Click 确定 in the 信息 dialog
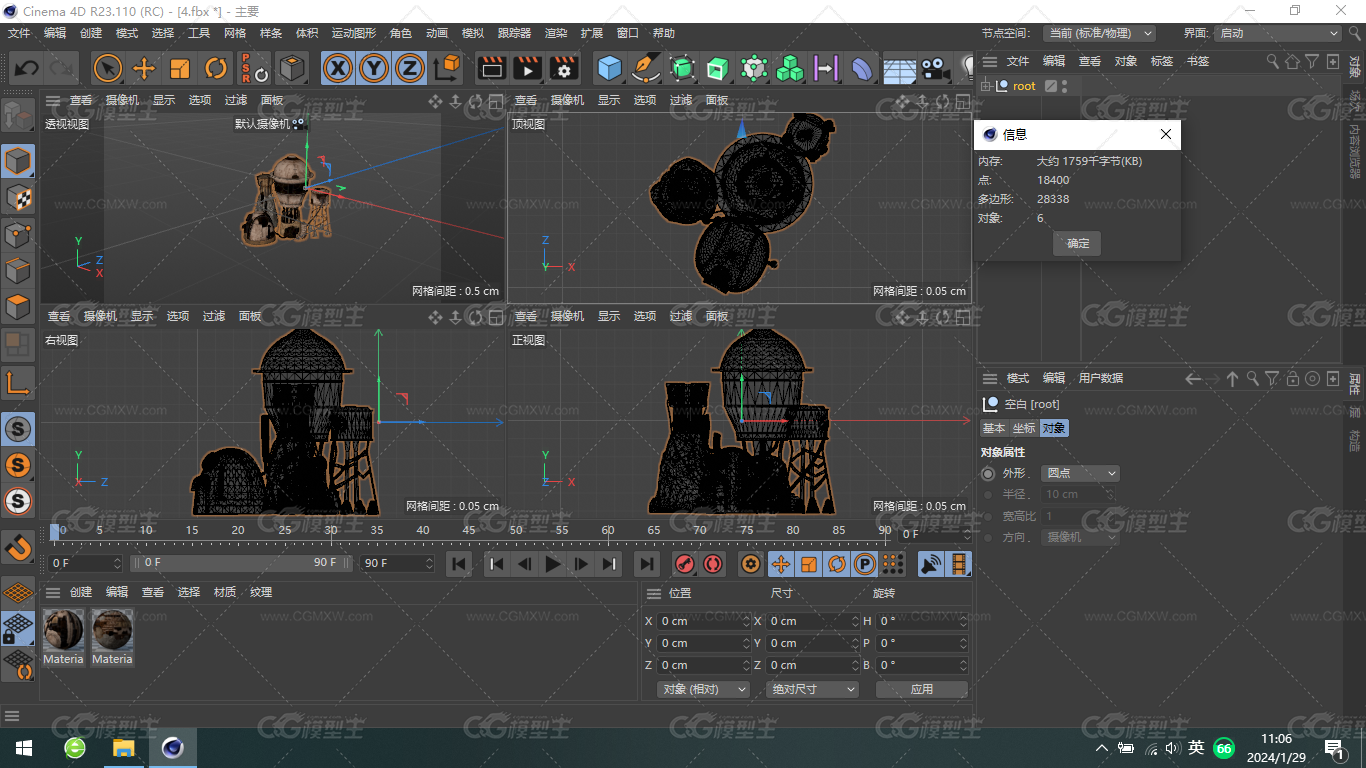Image resolution: width=1366 pixels, height=768 pixels. (1078, 243)
